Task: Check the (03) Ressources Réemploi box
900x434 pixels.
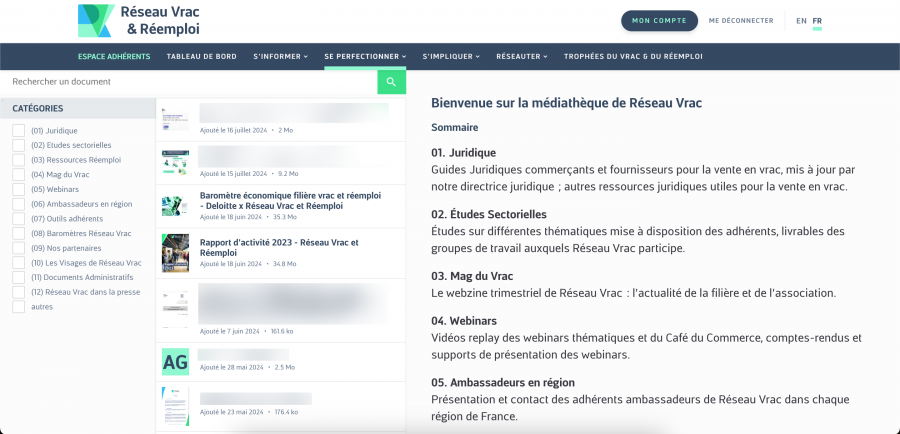Action: pyautogui.click(x=18, y=160)
